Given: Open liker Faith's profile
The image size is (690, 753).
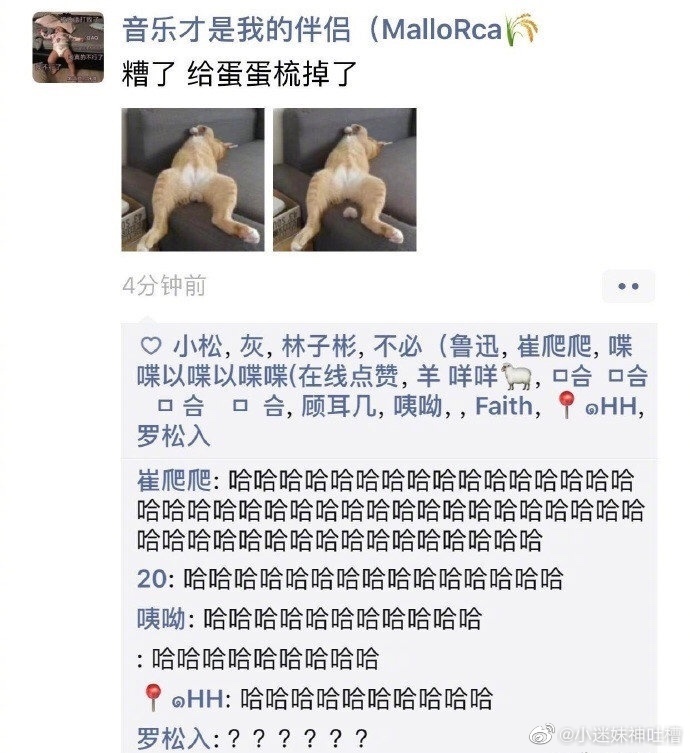Looking at the screenshot, I should click(504, 406).
